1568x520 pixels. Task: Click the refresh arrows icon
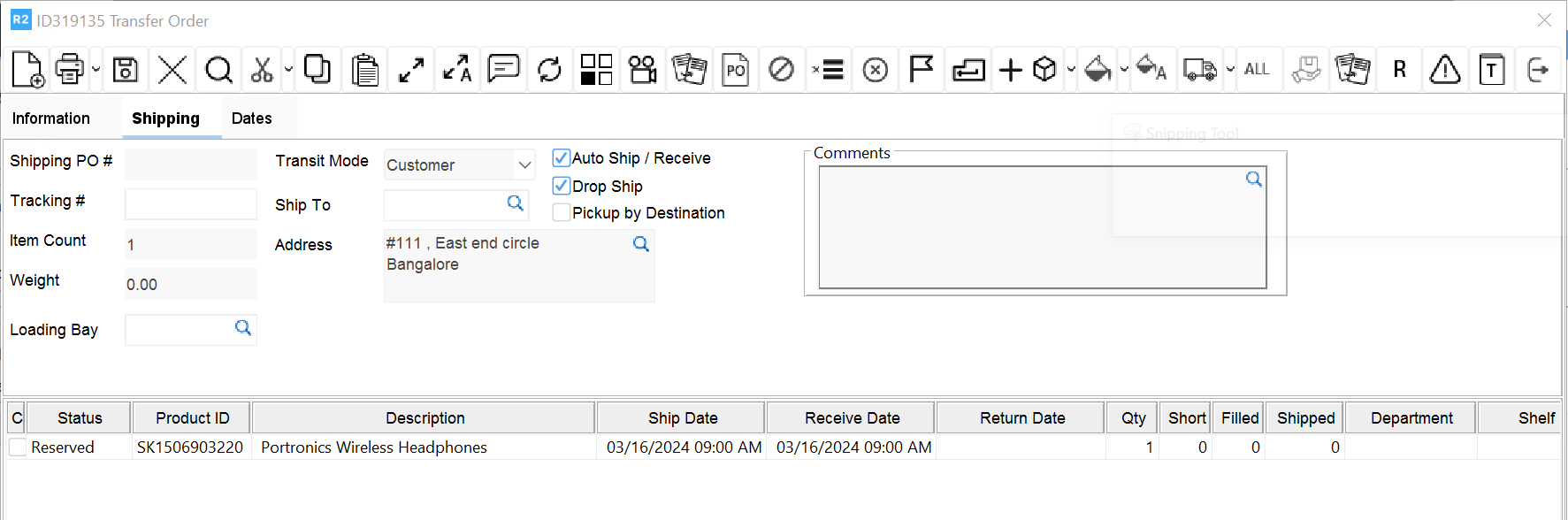(x=549, y=69)
